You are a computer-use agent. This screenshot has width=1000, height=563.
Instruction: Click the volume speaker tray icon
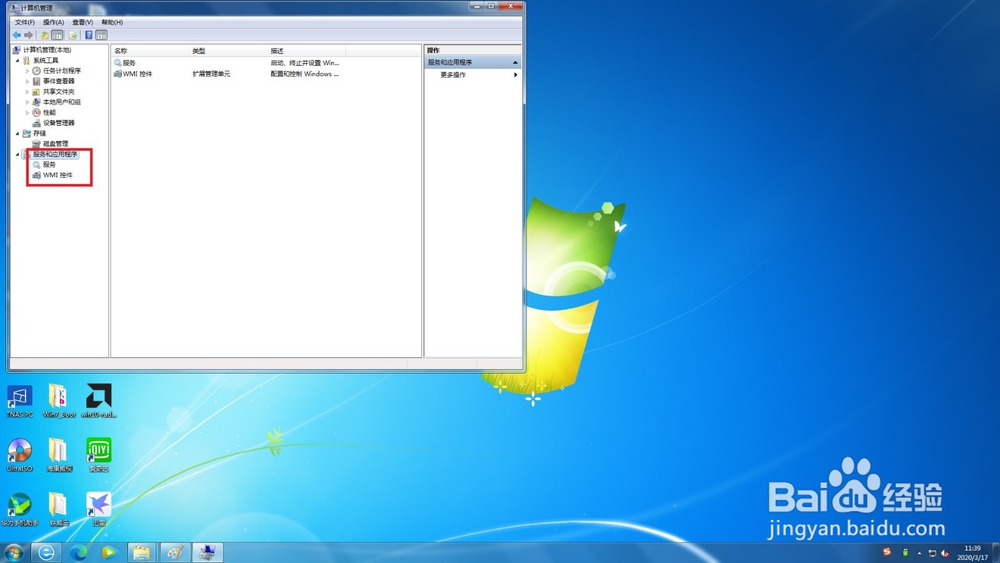pyautogui.click(x=945, y=553)
